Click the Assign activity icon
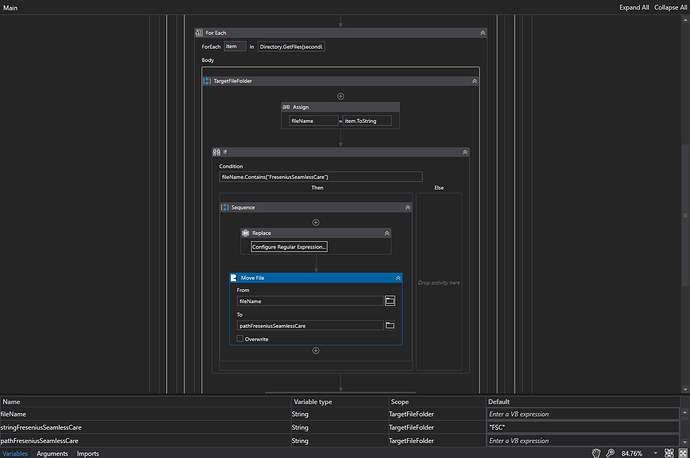This screenshot has height=458, width=690. pyautogui.click(x=286, y=107)
